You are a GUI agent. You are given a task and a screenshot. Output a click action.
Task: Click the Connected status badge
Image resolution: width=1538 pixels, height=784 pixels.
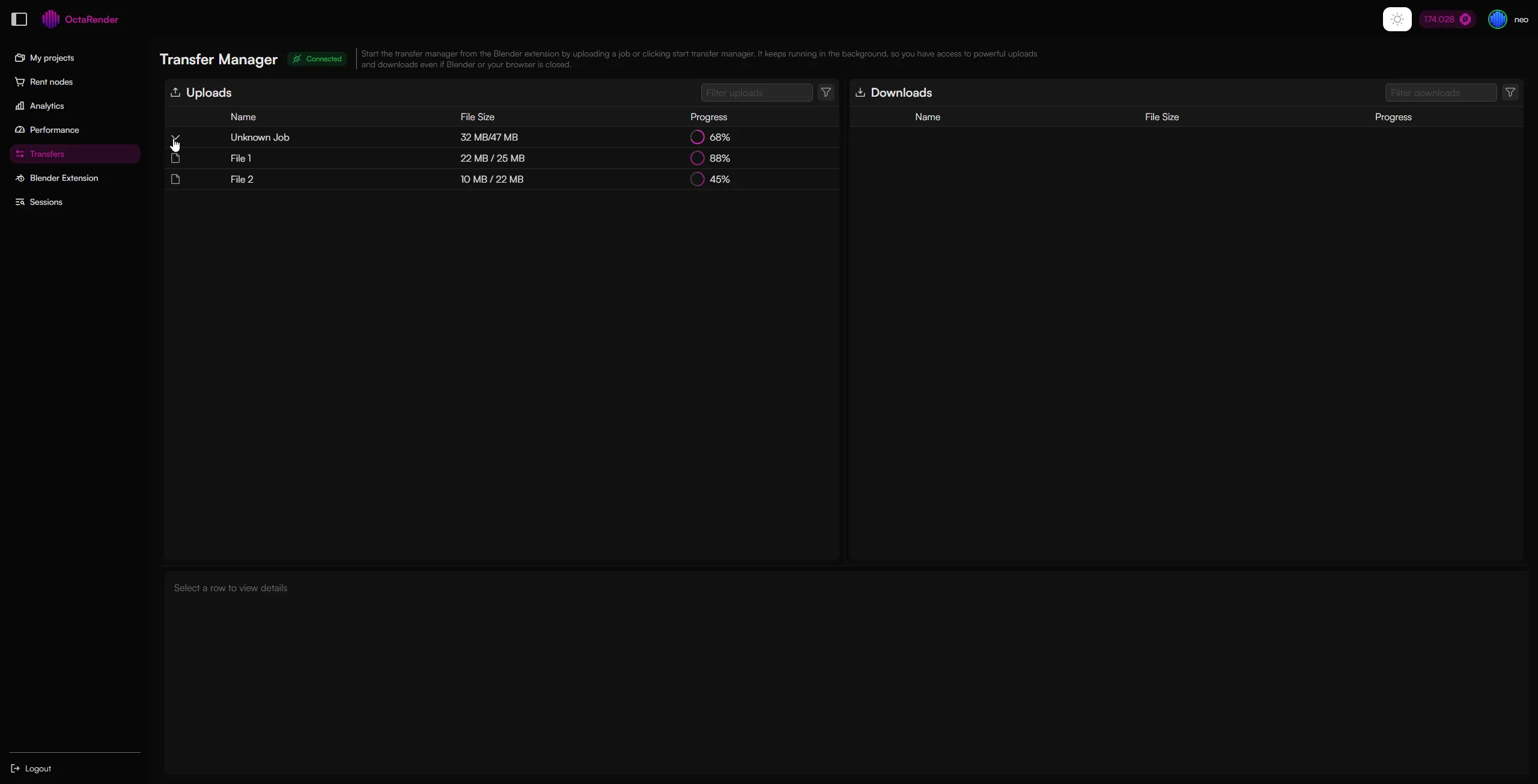point(317,59)
